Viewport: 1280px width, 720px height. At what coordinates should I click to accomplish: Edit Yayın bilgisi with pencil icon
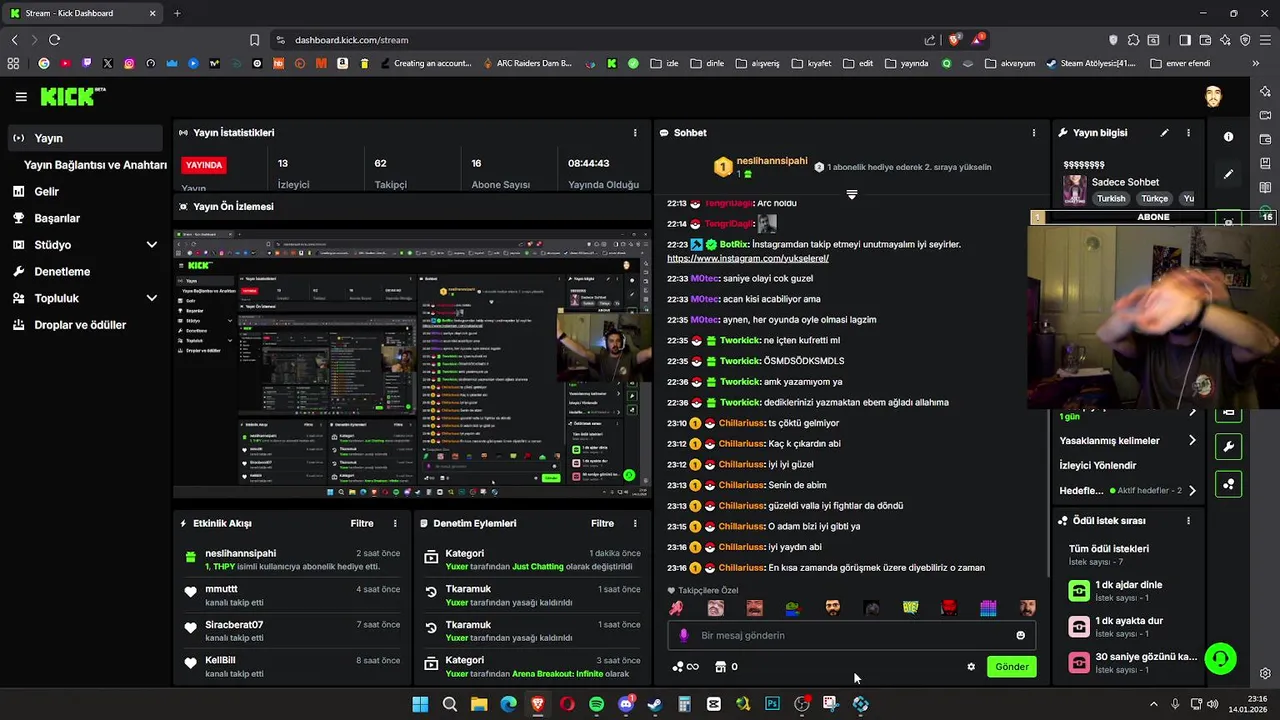[x=1164, y=133]
